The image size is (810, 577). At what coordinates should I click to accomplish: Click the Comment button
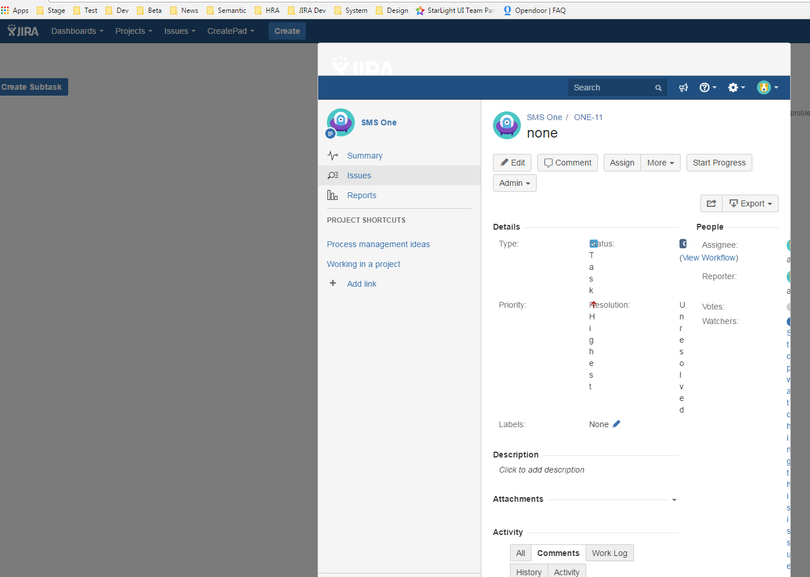pos(567,163)
